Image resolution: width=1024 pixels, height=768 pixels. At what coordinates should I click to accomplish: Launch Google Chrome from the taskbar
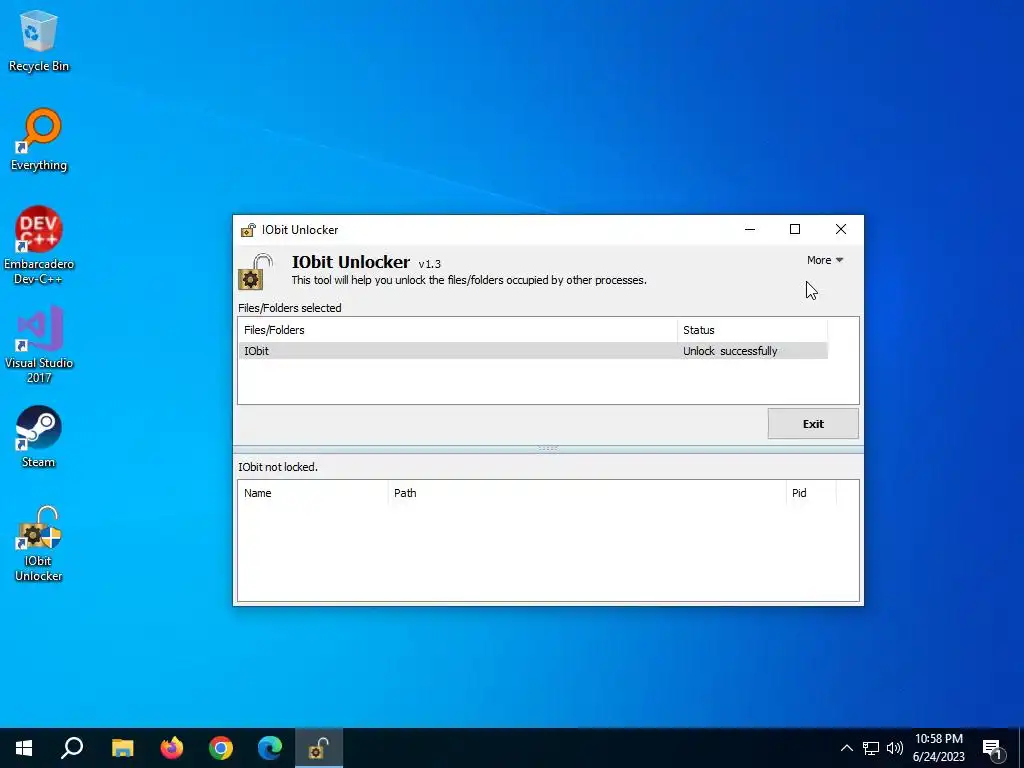click(x=221, y=748)
